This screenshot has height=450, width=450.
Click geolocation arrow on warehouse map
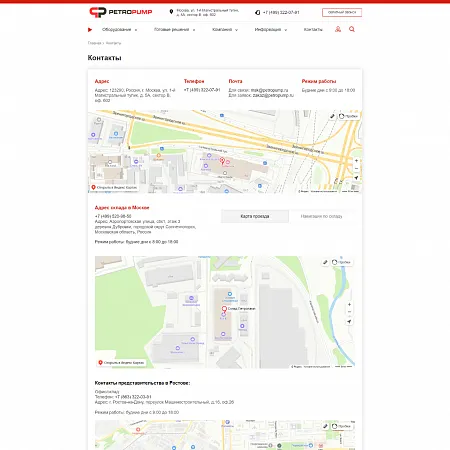(349, 322)
